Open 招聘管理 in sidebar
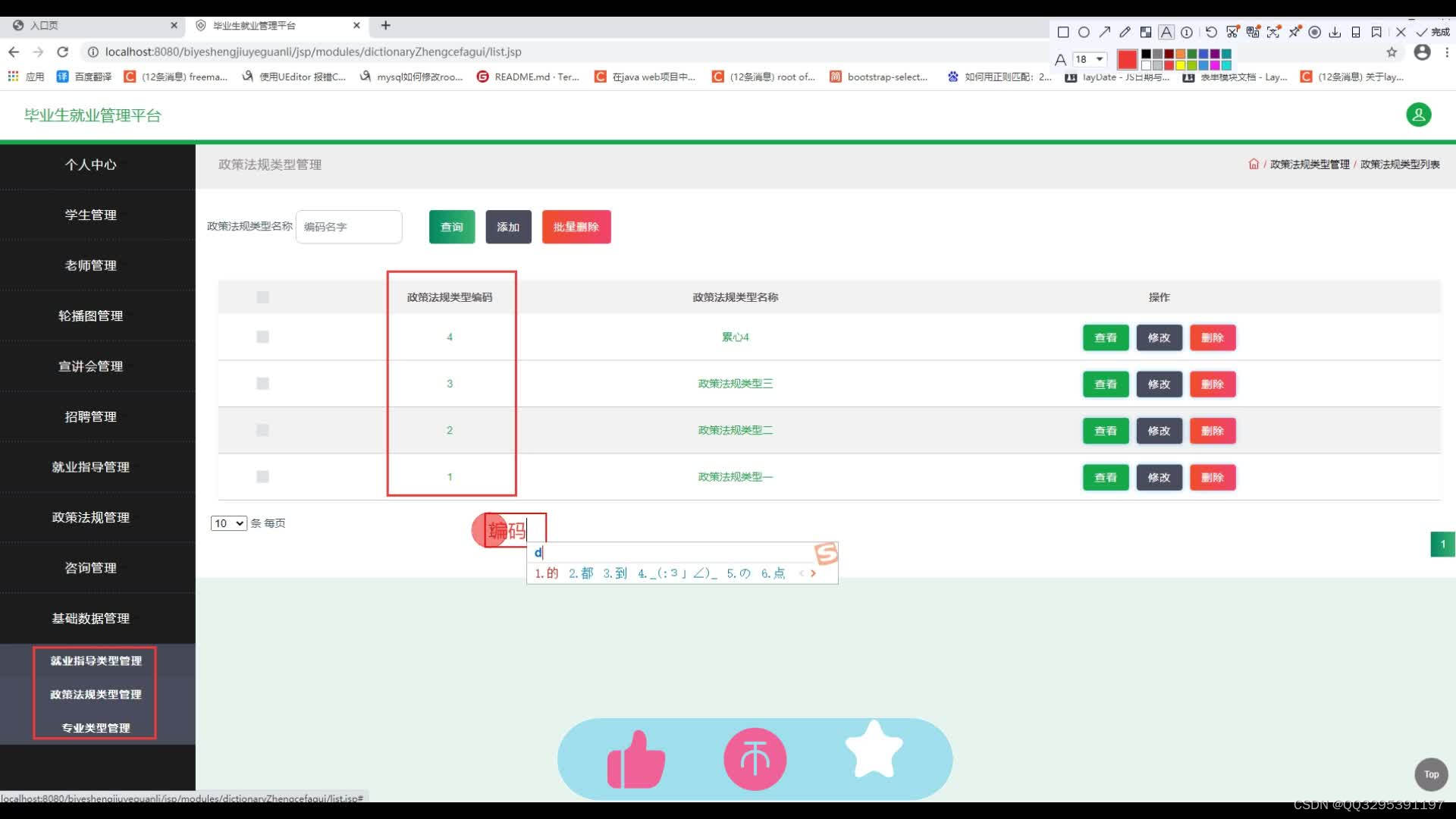Image resolution: width=1456 pixels, height=819 pixels. [x=91, y=417]
